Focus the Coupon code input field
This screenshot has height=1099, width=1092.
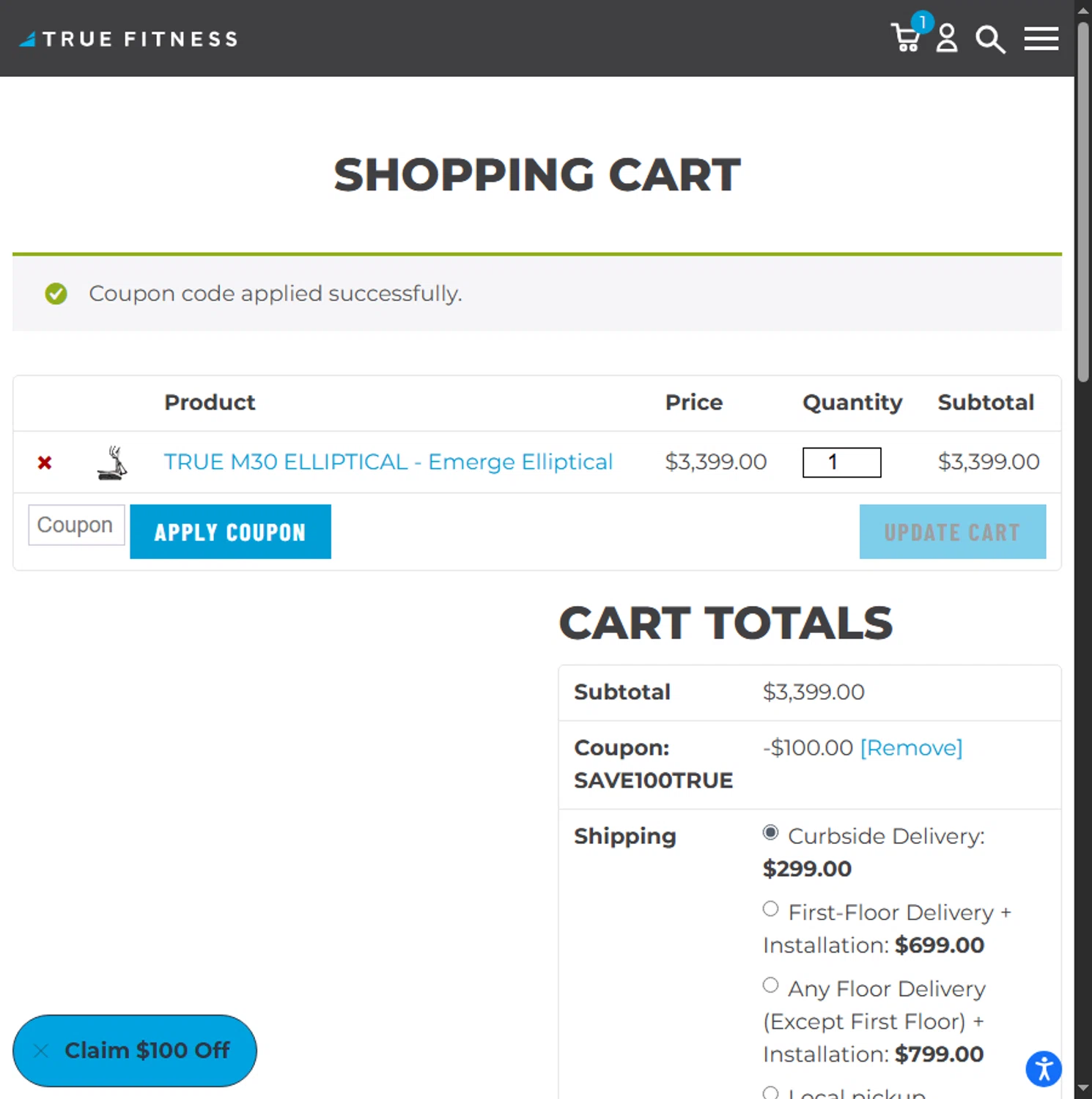76,525
